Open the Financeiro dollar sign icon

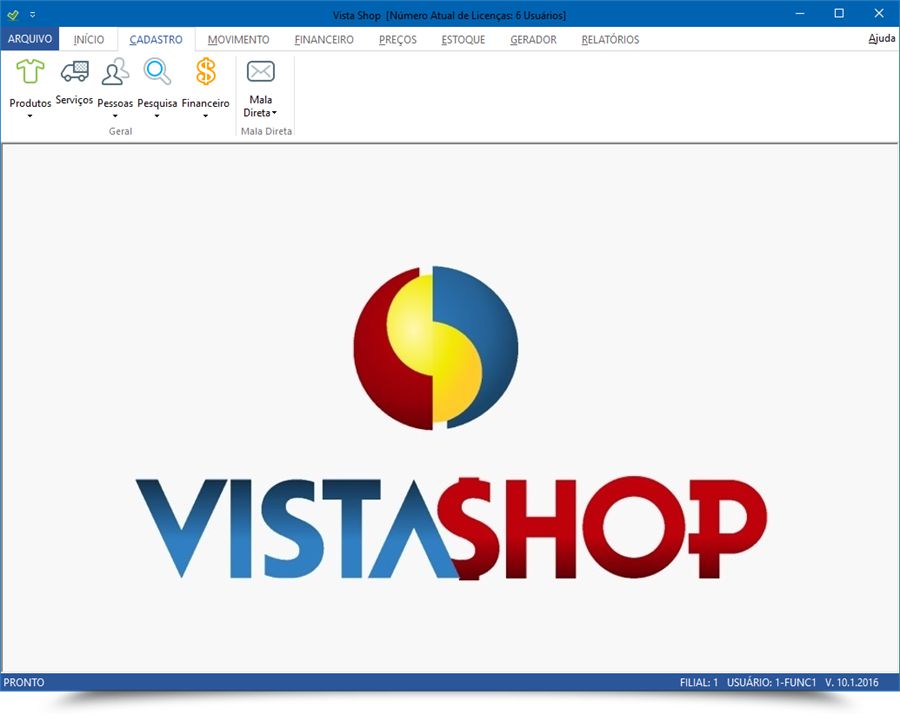click(205, 72)
